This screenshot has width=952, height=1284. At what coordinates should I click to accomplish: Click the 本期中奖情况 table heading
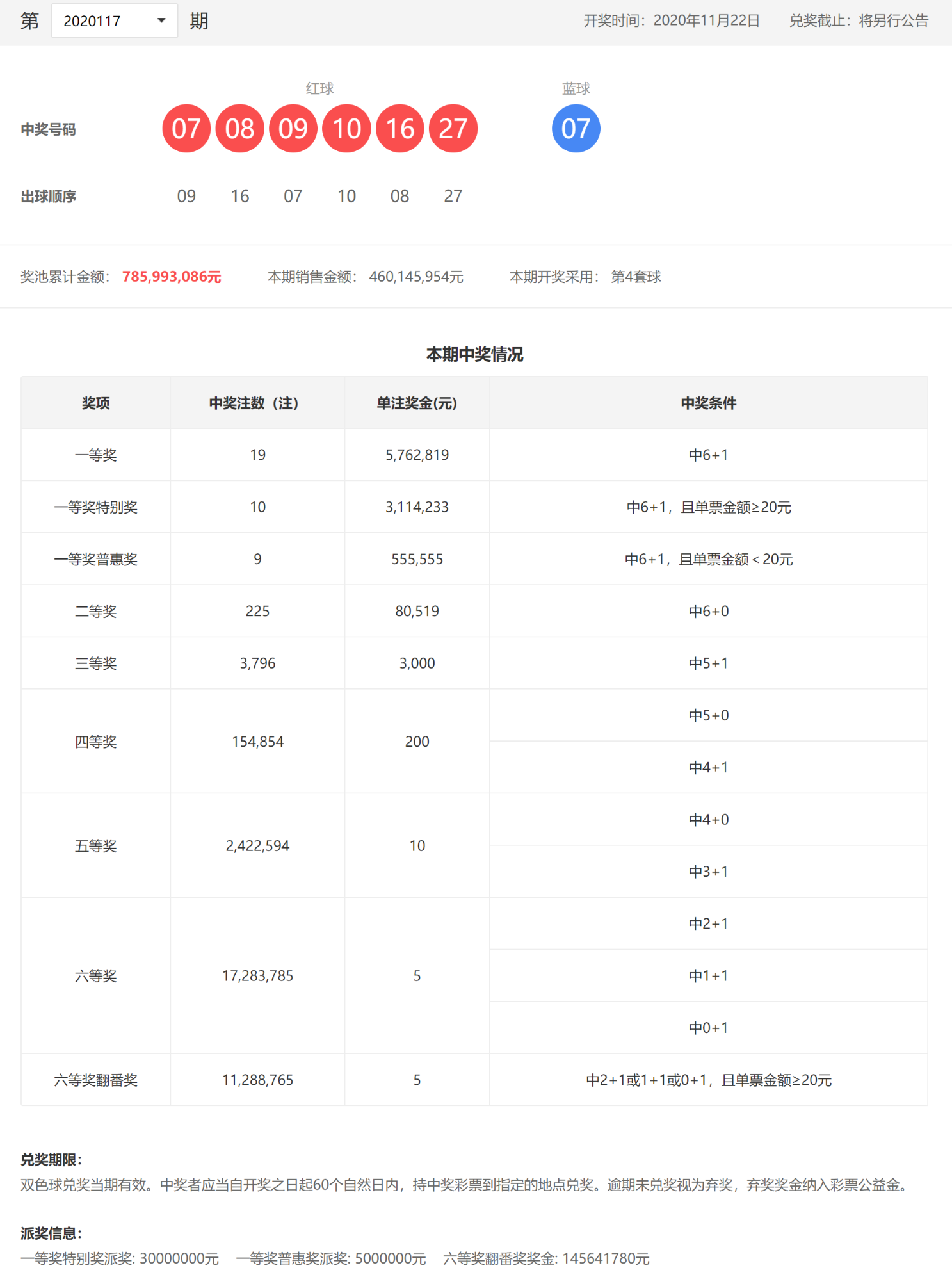(474, 354)
